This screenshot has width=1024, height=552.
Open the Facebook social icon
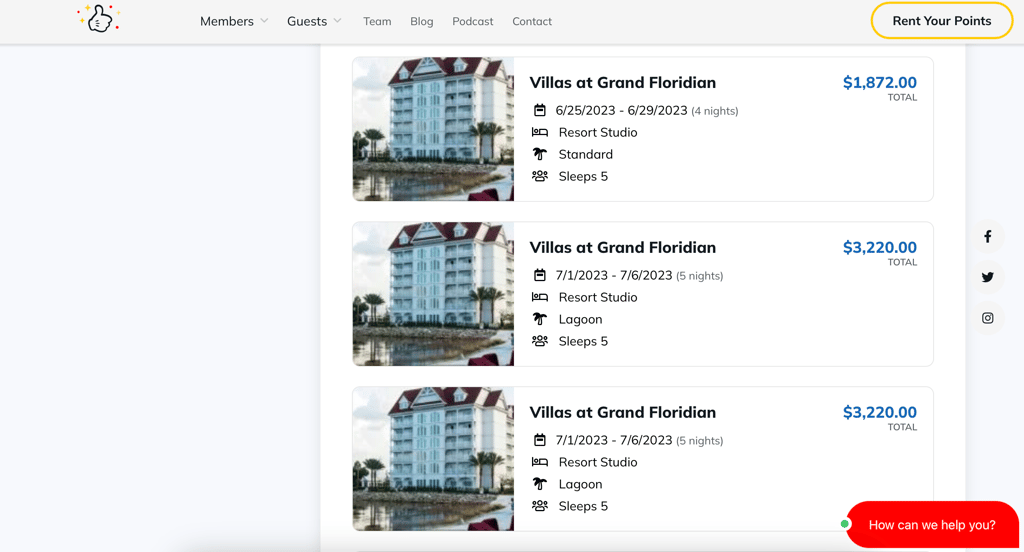pyautogui.click(x=987, y=236)
